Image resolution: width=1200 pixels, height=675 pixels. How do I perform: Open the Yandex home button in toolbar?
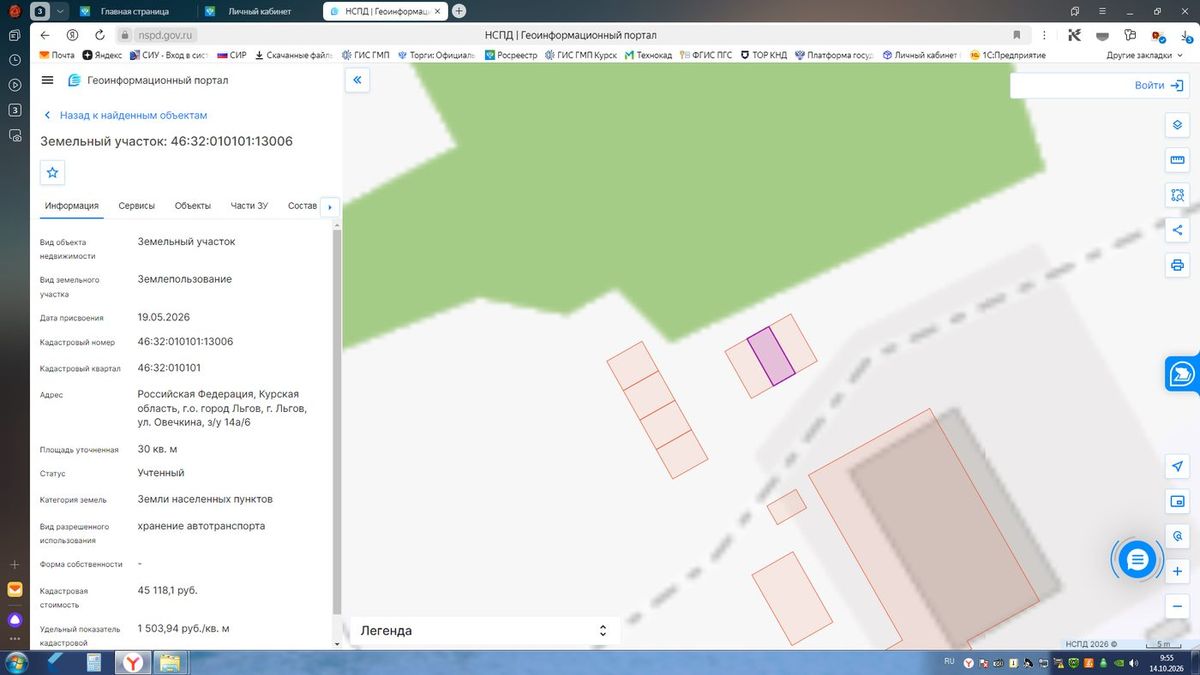tap(72, 35)
